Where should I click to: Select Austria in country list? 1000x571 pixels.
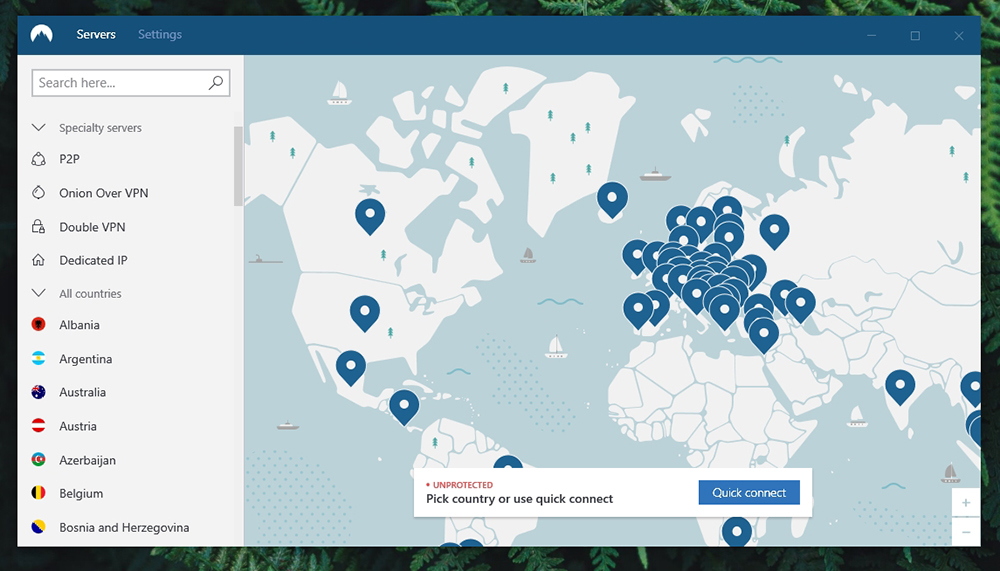click(78, 426)
